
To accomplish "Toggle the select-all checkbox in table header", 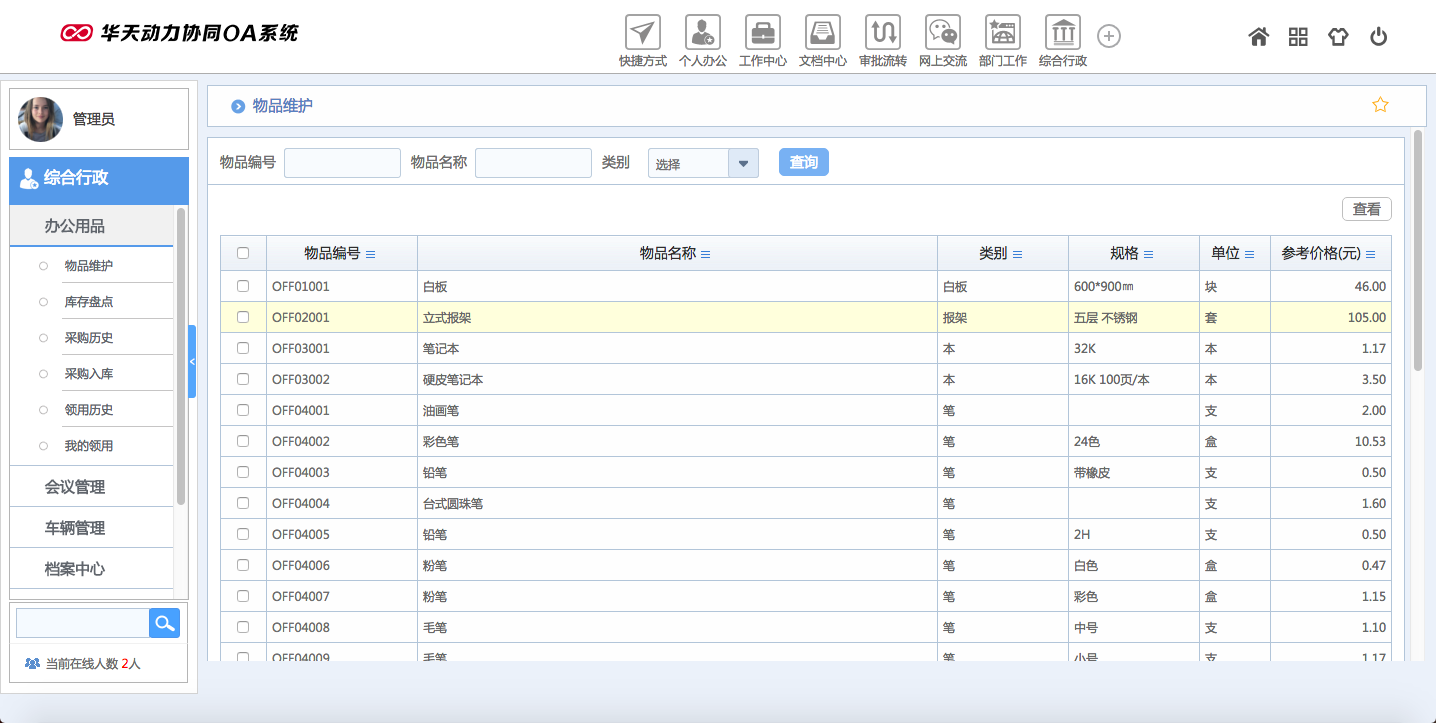I will pyautogui.click(x=243, y=253).
